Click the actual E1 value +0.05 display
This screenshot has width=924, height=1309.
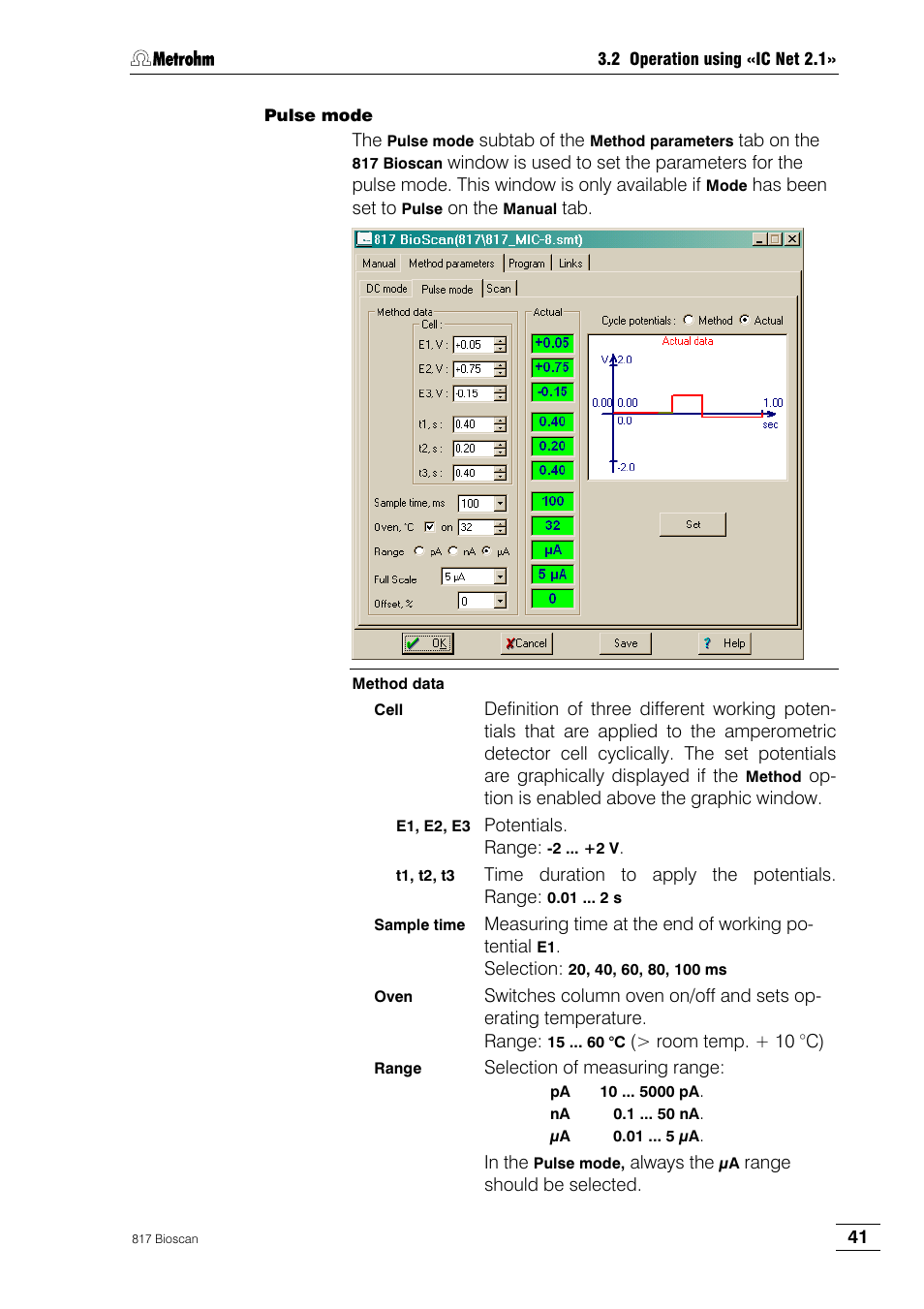(552, 343)
